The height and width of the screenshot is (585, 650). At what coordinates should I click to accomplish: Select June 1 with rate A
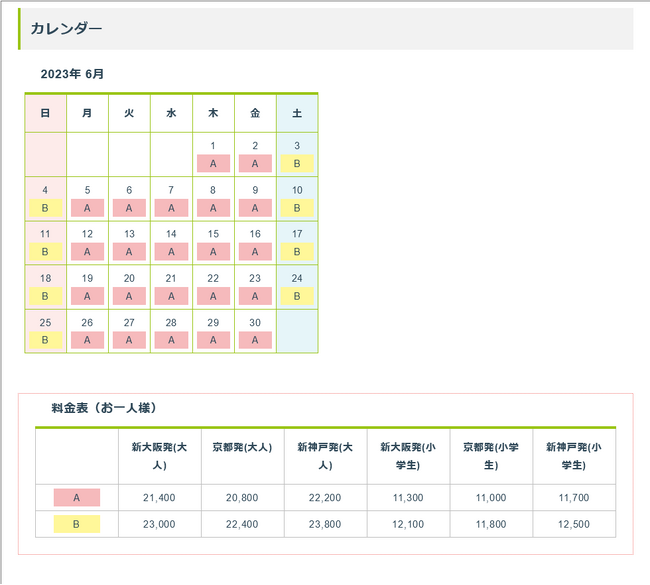(213, 155)
